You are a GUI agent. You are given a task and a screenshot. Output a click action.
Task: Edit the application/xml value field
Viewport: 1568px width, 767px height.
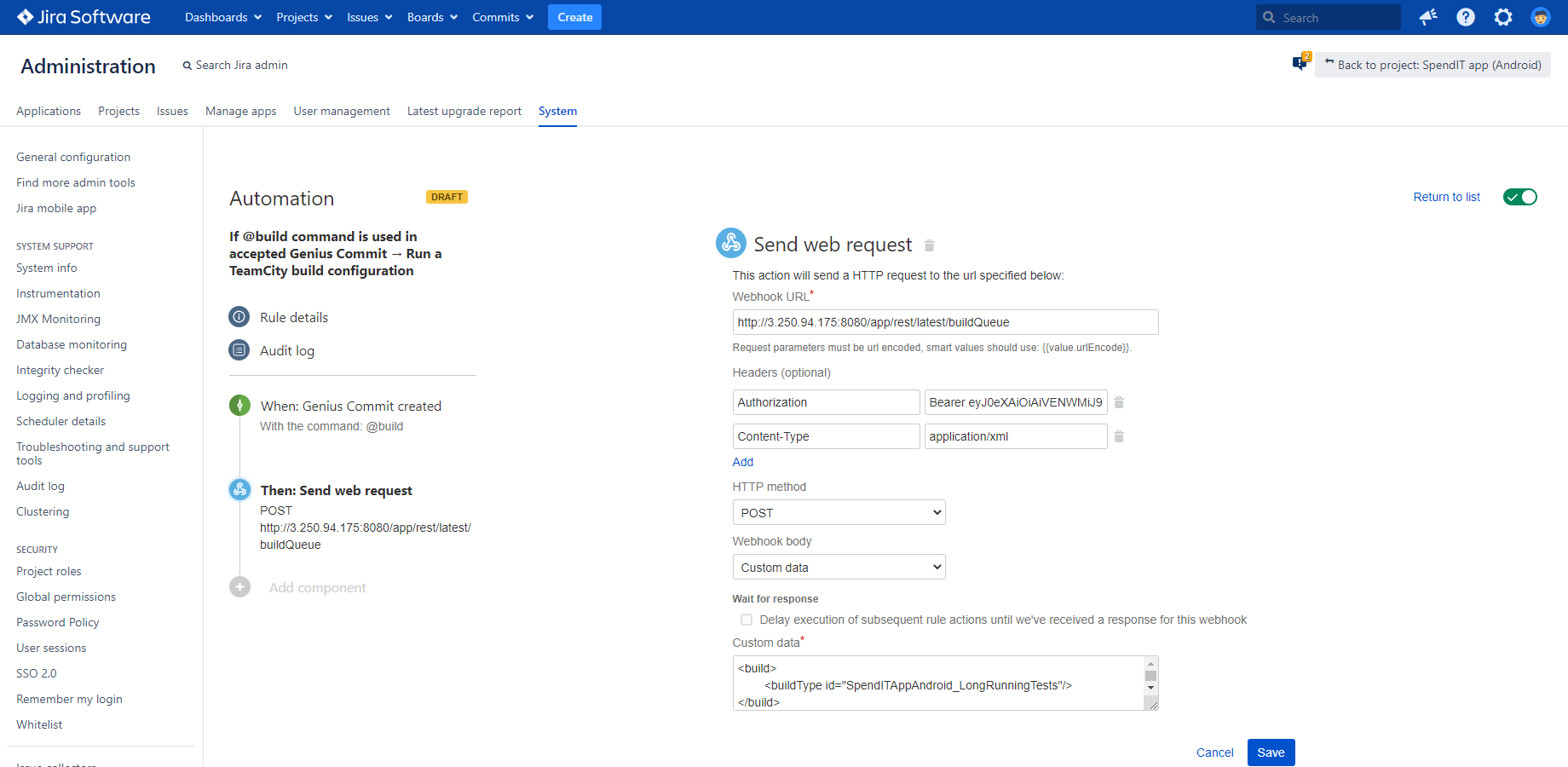[1016, 436]
